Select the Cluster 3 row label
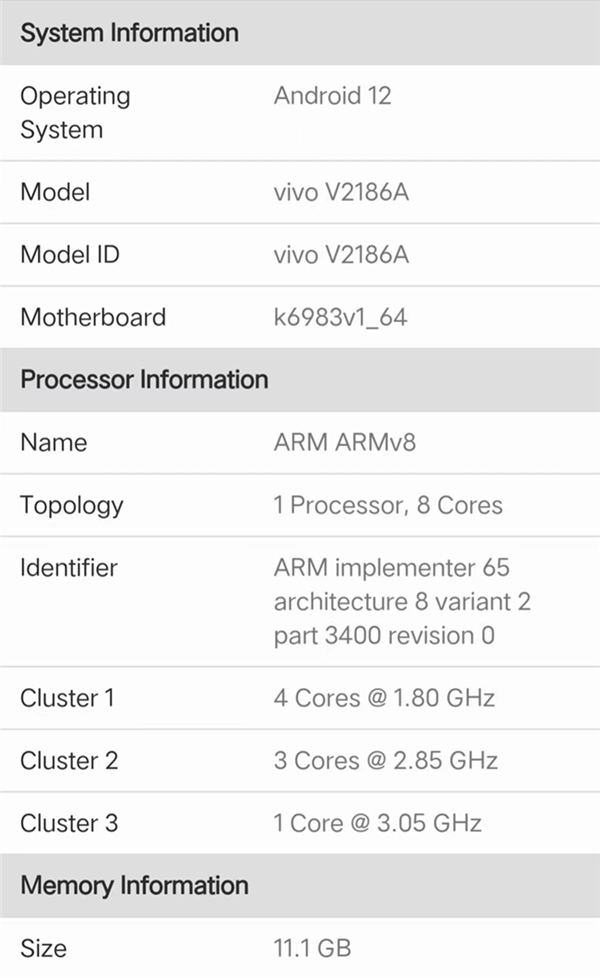 click(69, 824)
